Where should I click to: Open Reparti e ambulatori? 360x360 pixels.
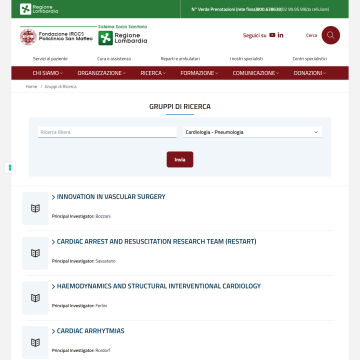180,59
